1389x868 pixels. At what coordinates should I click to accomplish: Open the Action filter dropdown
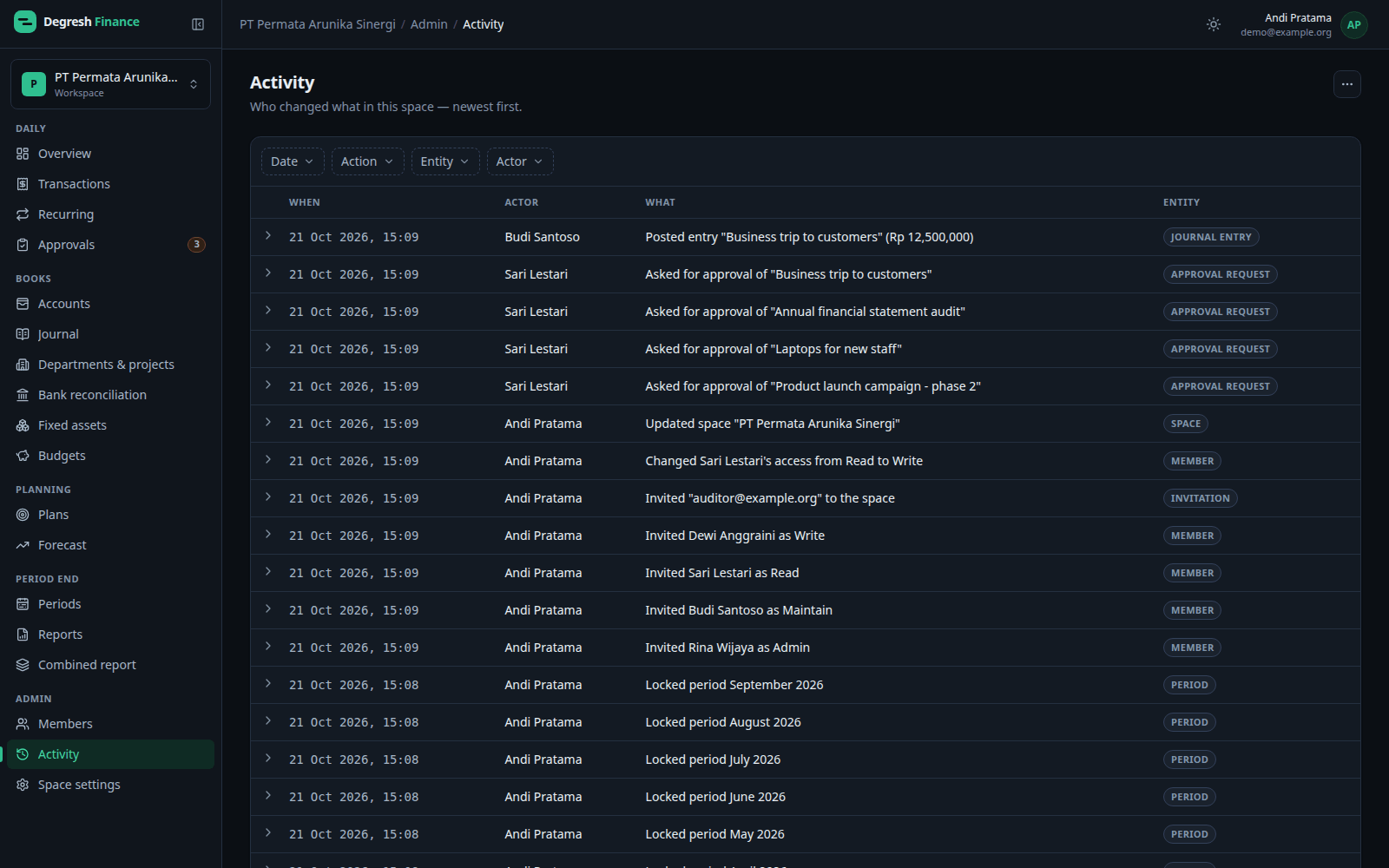(x=367, y=161)
